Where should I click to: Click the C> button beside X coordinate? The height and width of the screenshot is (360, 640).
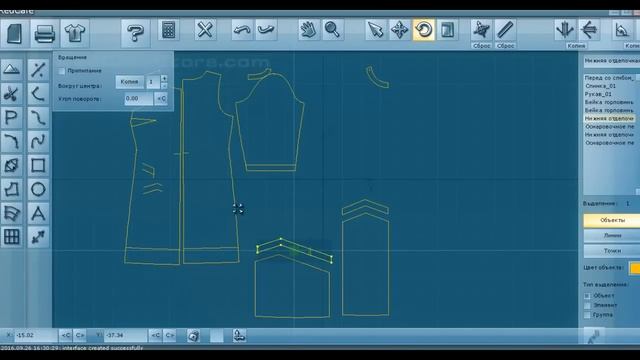tap(80, 336)
